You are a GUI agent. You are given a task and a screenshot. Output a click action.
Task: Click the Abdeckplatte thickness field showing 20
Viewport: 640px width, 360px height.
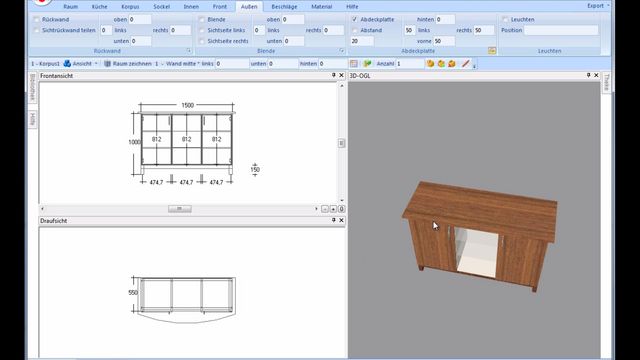point(362,41)
